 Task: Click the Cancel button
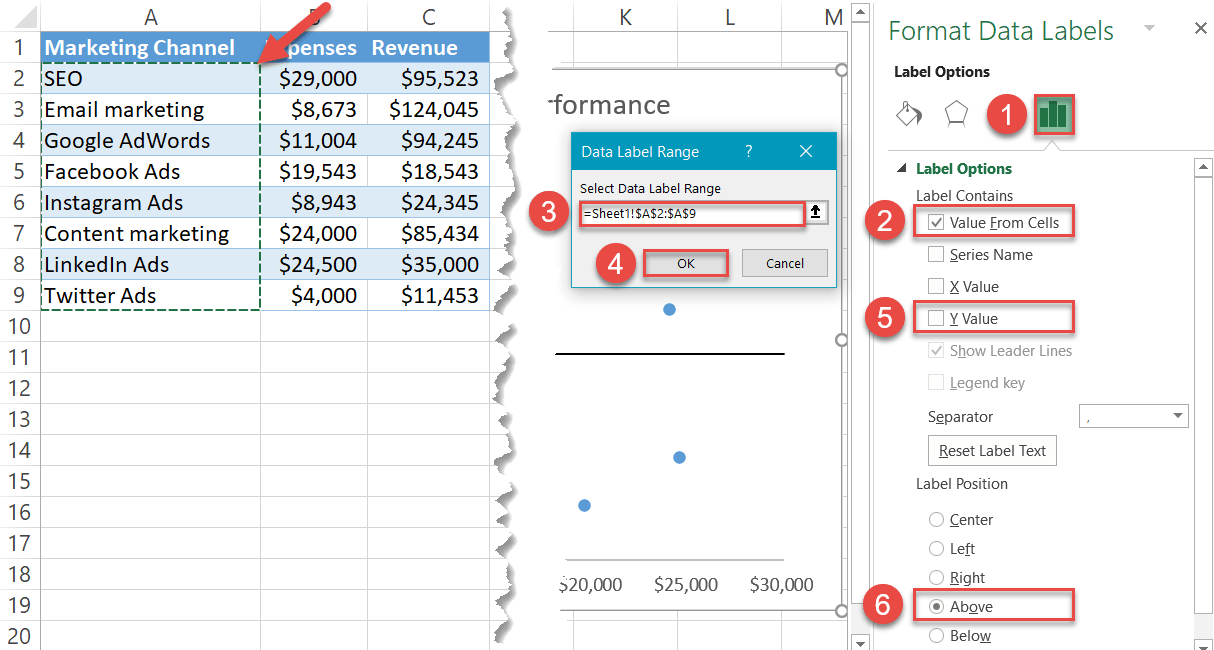point(784,262)
